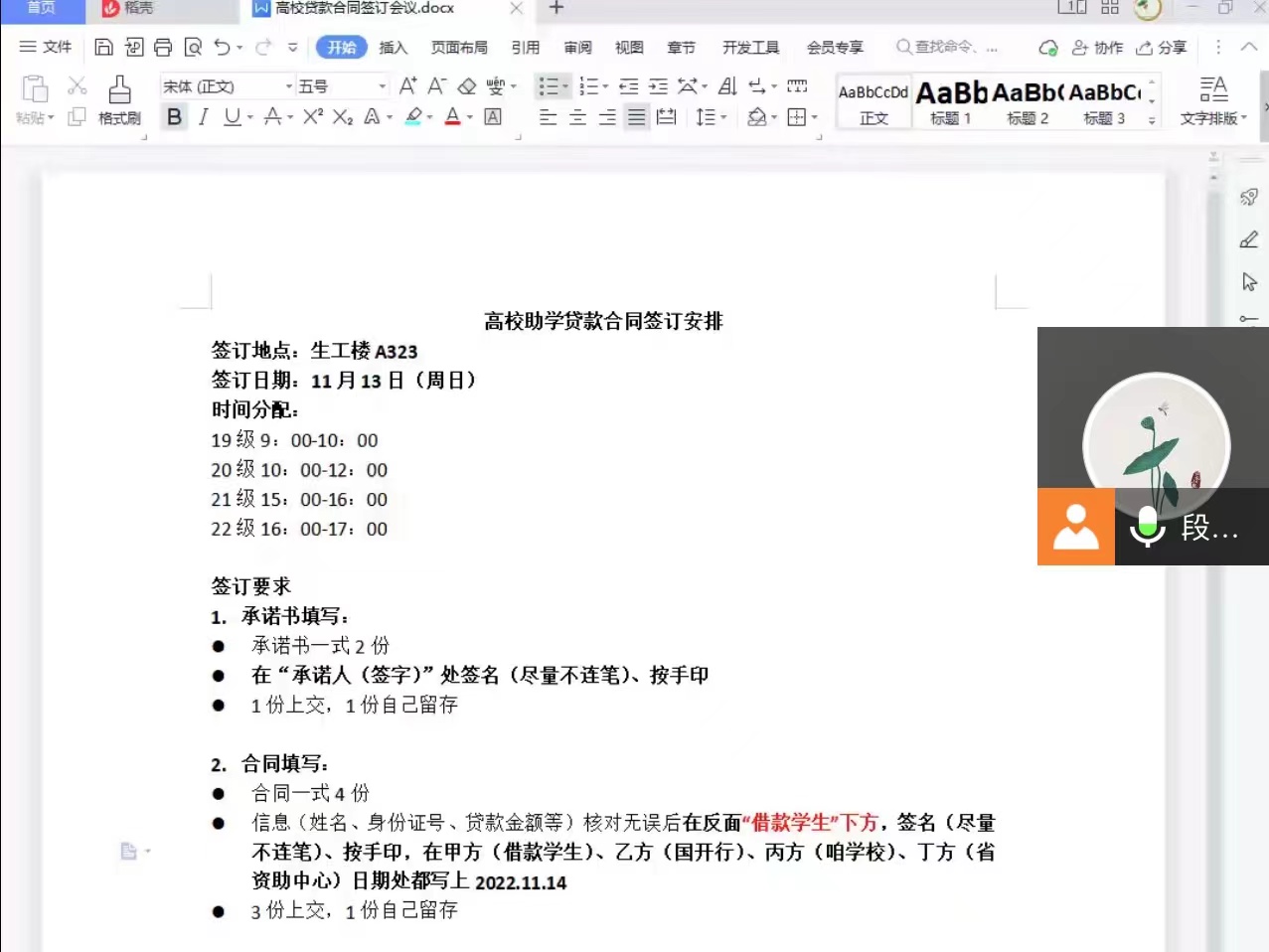The image size is (1269, 952).
Task: Toggle Bold formatting
Action: [174, 117]
